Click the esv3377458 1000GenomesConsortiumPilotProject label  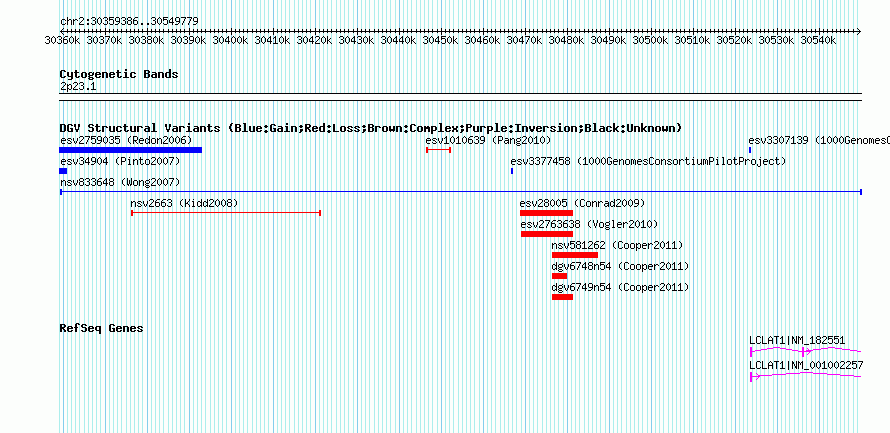pyautogui.click(x=648, y=162)
